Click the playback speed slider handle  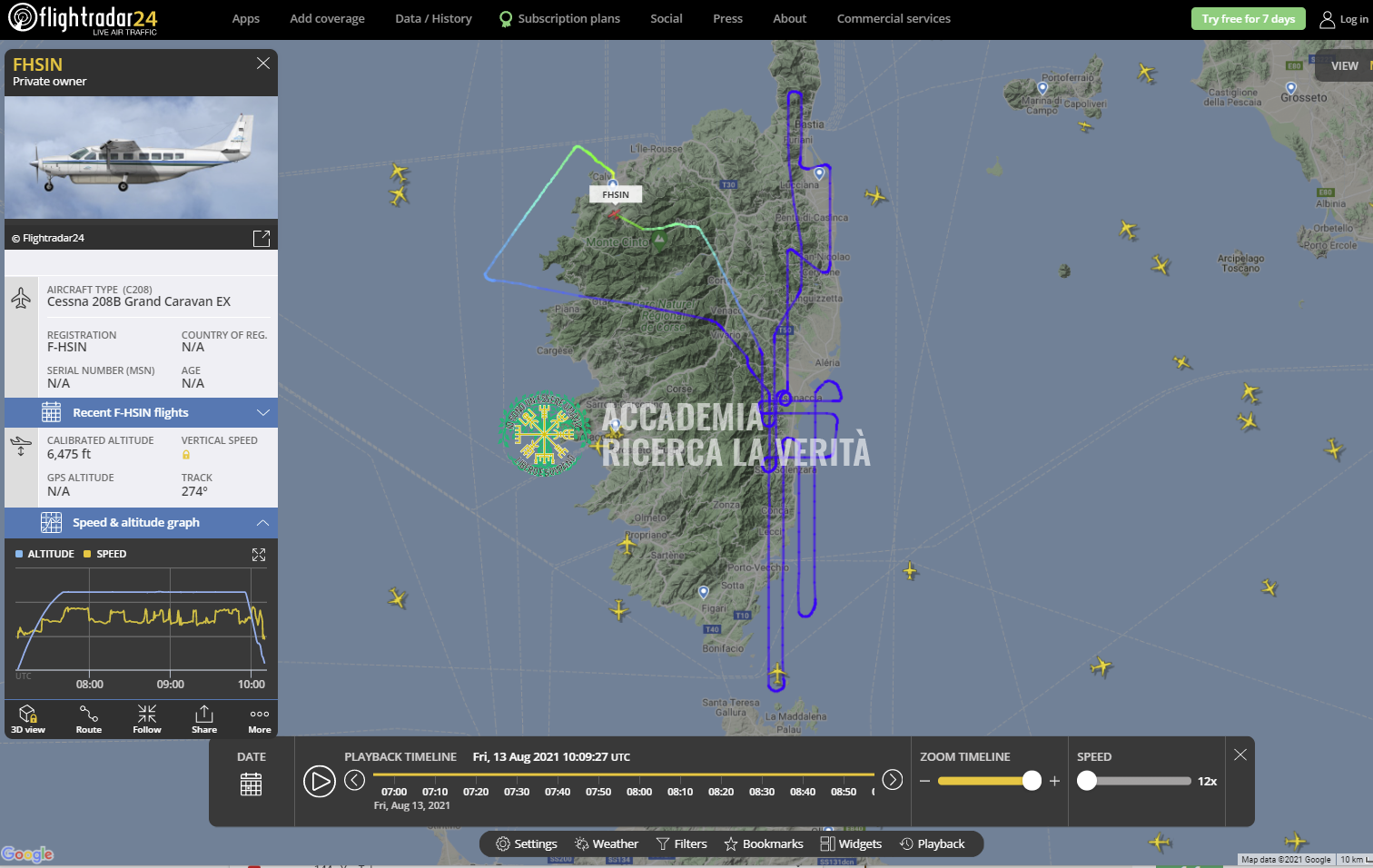click(1087, 781)
